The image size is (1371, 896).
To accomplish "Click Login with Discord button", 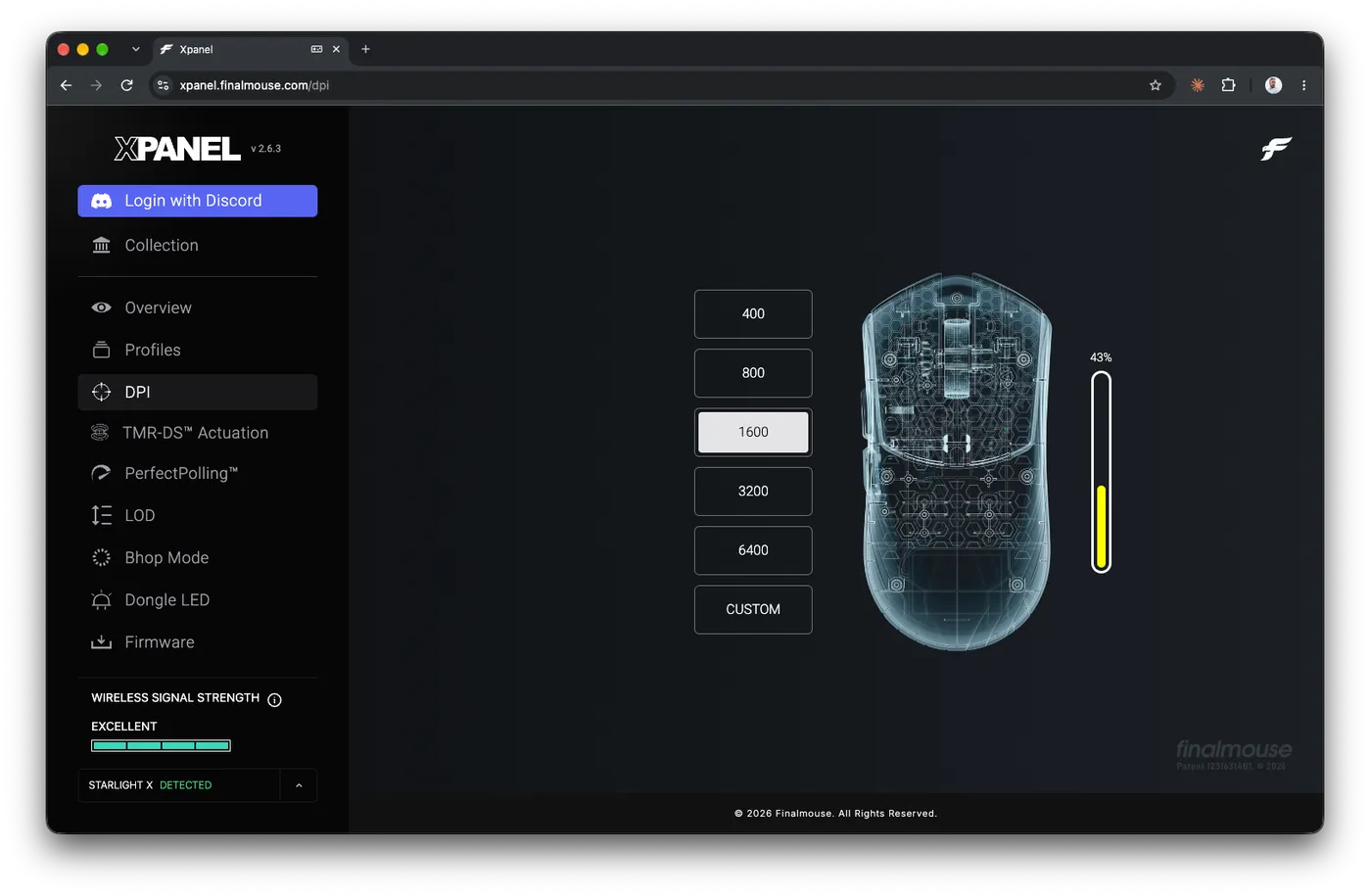I will click(x=198, y=201).
